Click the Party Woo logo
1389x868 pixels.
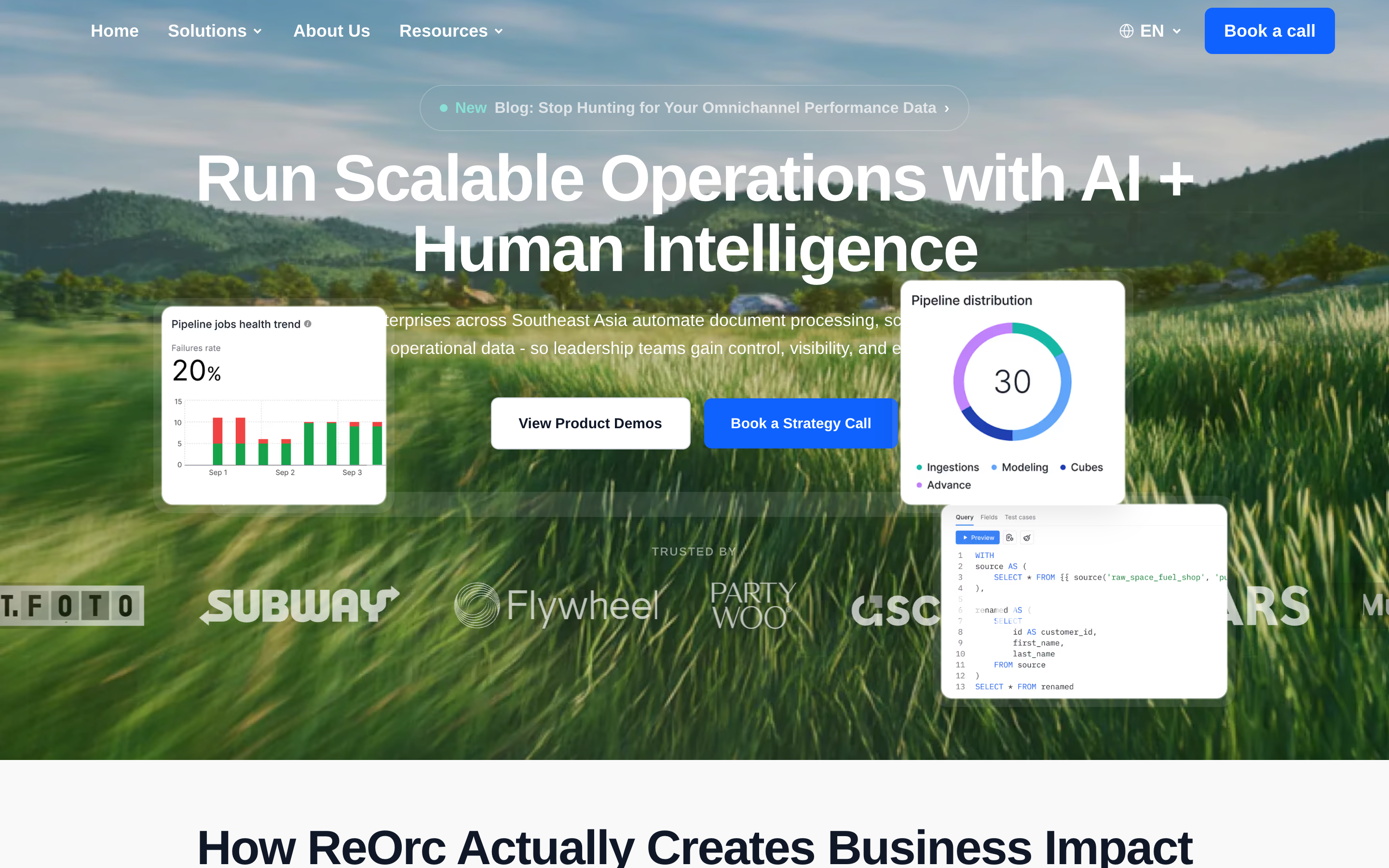coord(752,606)
